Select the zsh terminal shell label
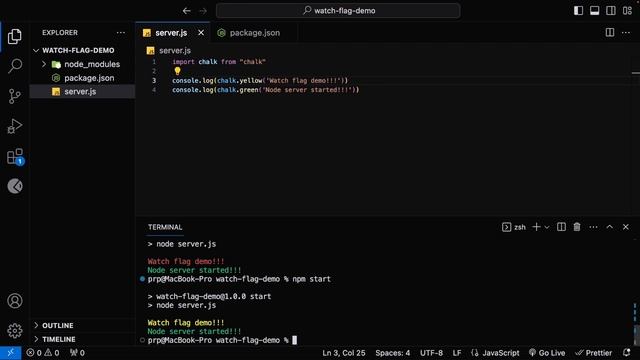This screenshot has height=360, width=640. click(x=514, y=227)
